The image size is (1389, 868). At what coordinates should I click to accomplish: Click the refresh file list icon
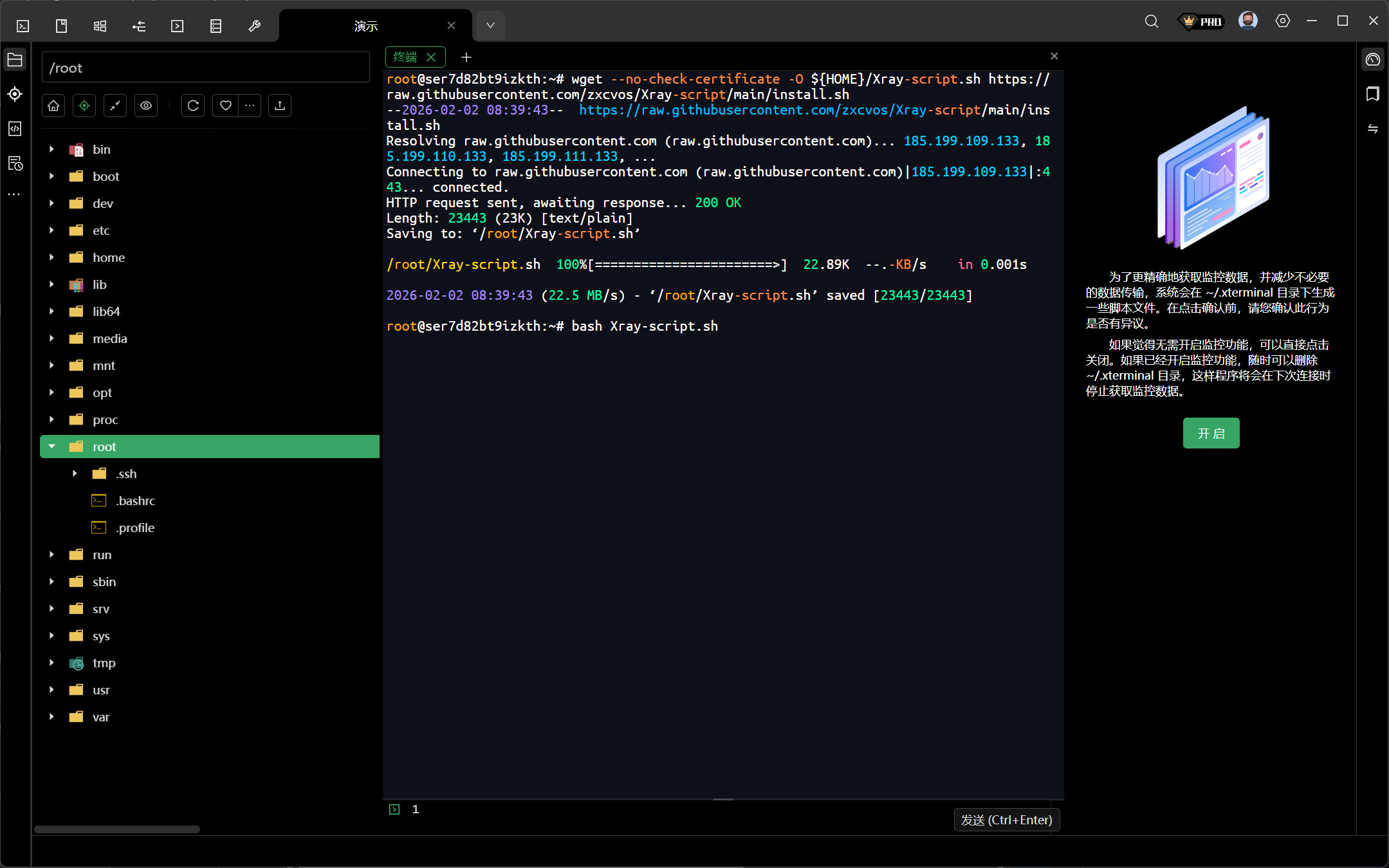pyautogui.click(x=193, y=106)
